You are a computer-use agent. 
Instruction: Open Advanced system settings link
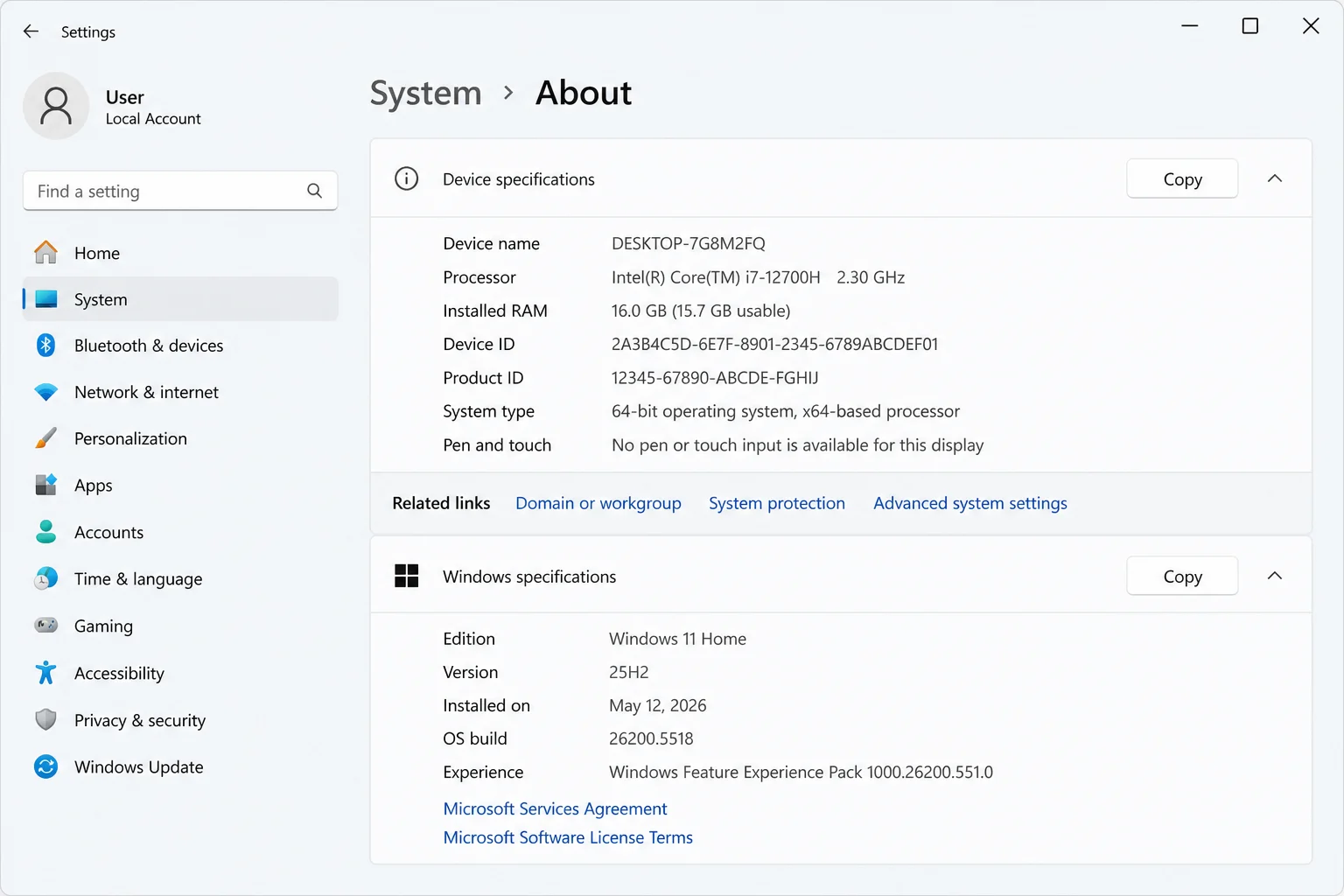tap(970, 503)
